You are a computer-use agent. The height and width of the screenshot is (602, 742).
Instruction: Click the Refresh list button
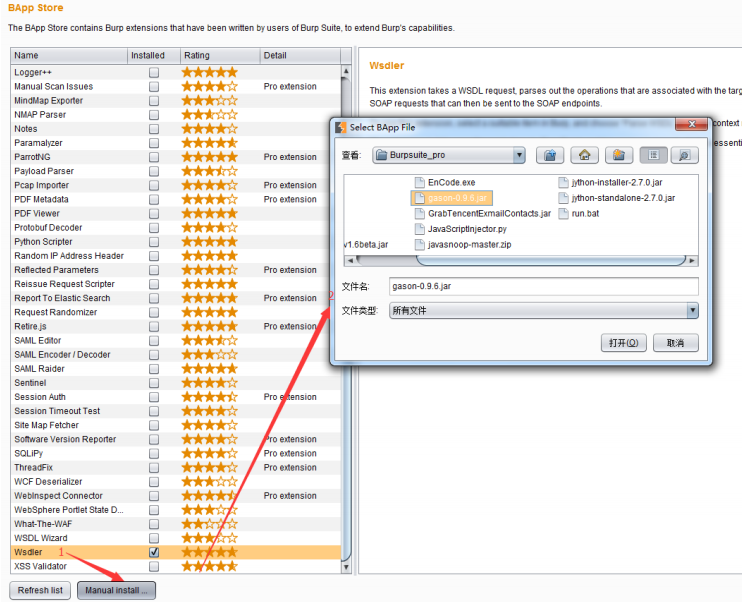(40, 590)
